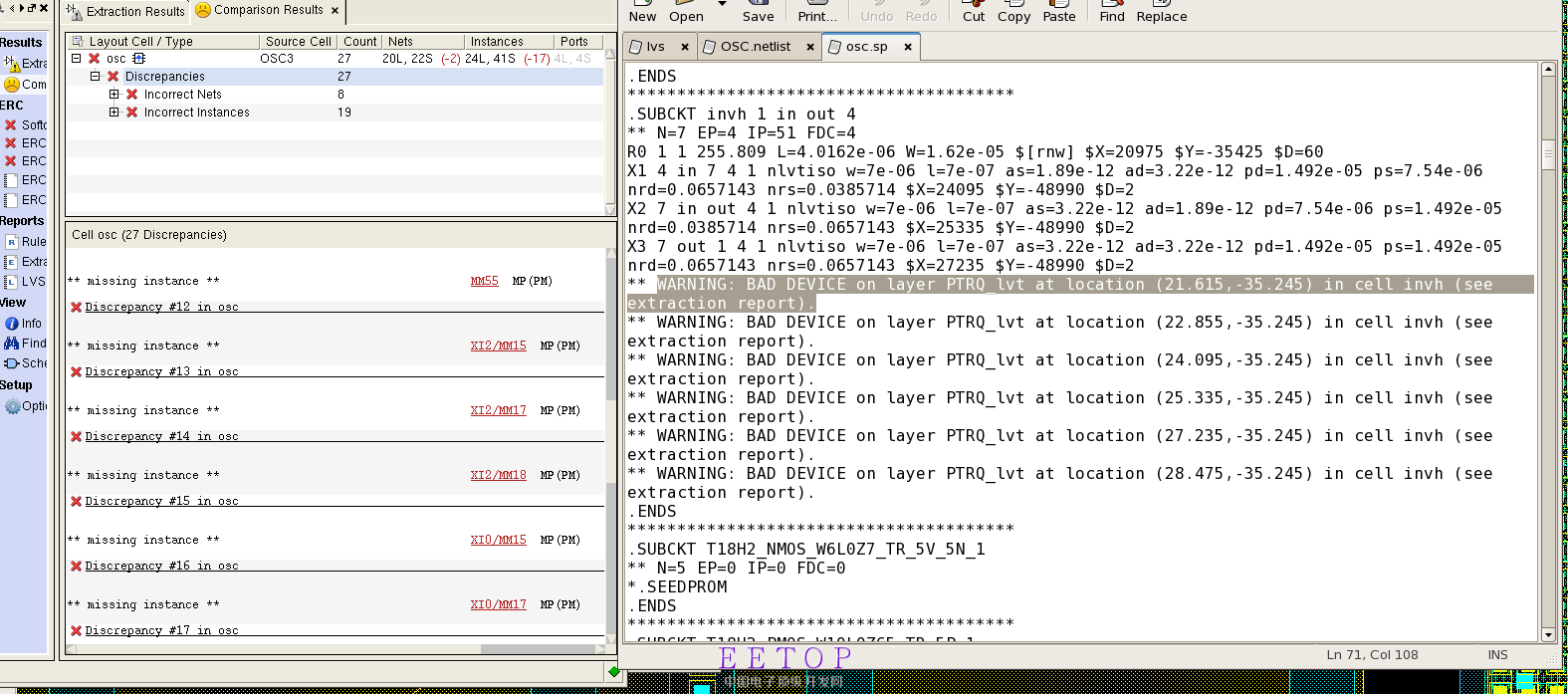
Task: Click the Open file toolbar button
Action: pos(686,12)
